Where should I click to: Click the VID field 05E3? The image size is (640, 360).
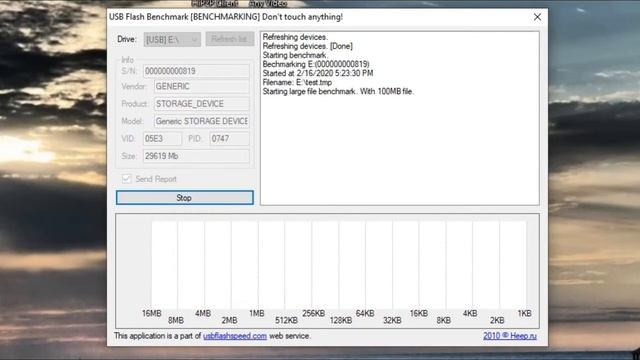[162, 139]
